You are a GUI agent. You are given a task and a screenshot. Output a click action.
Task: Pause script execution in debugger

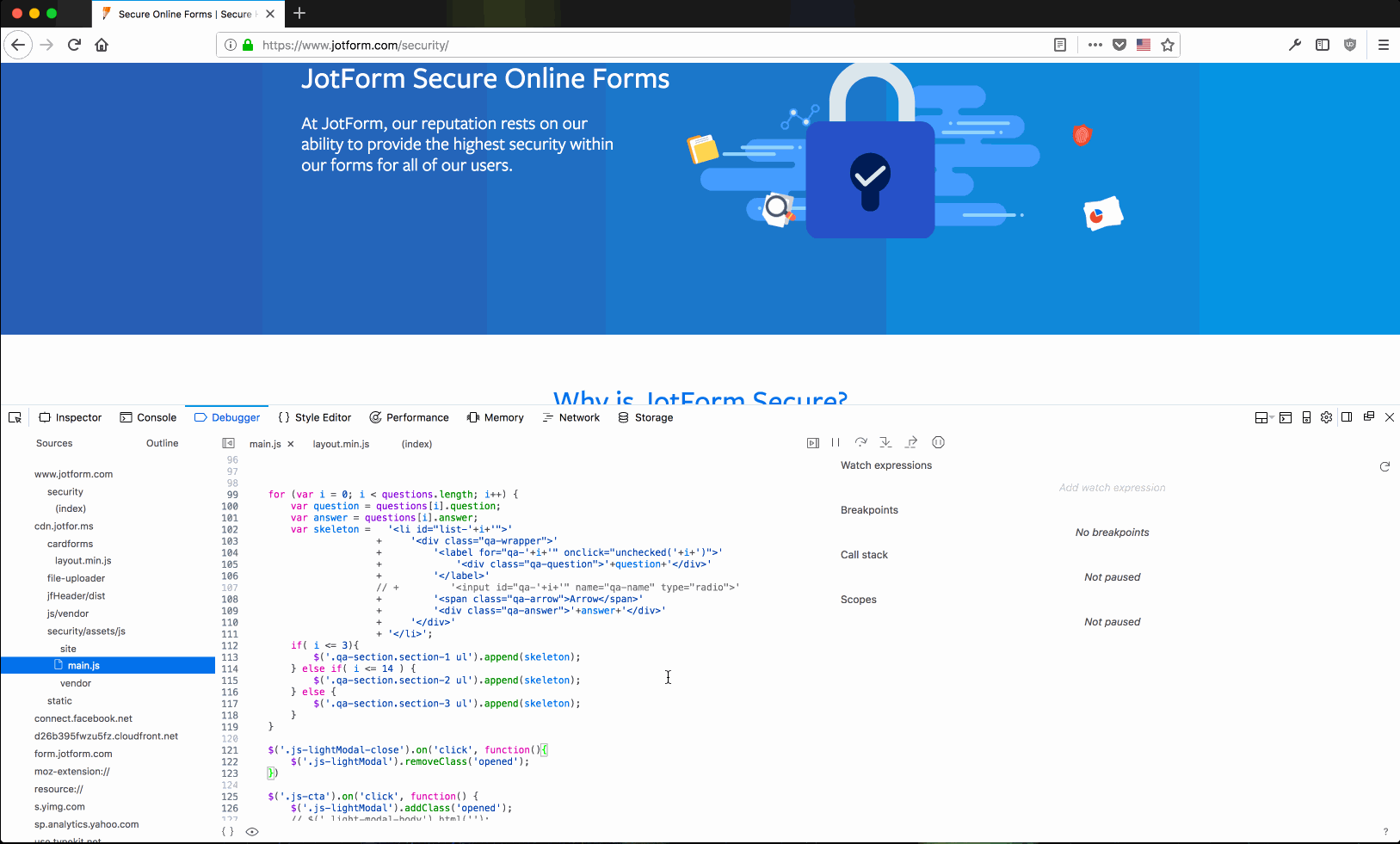836,442
